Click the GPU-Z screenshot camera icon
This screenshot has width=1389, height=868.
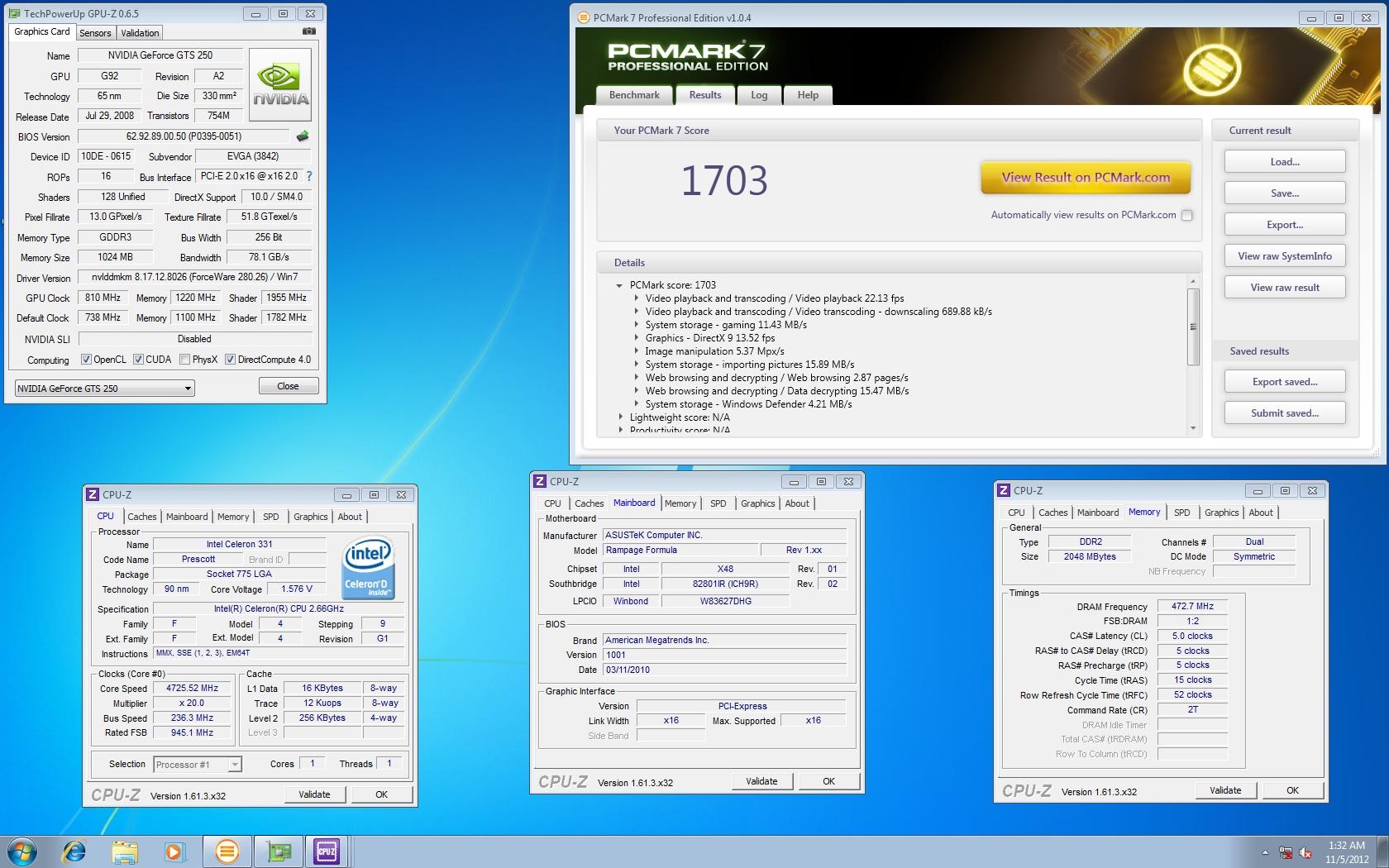coord(309,31)
